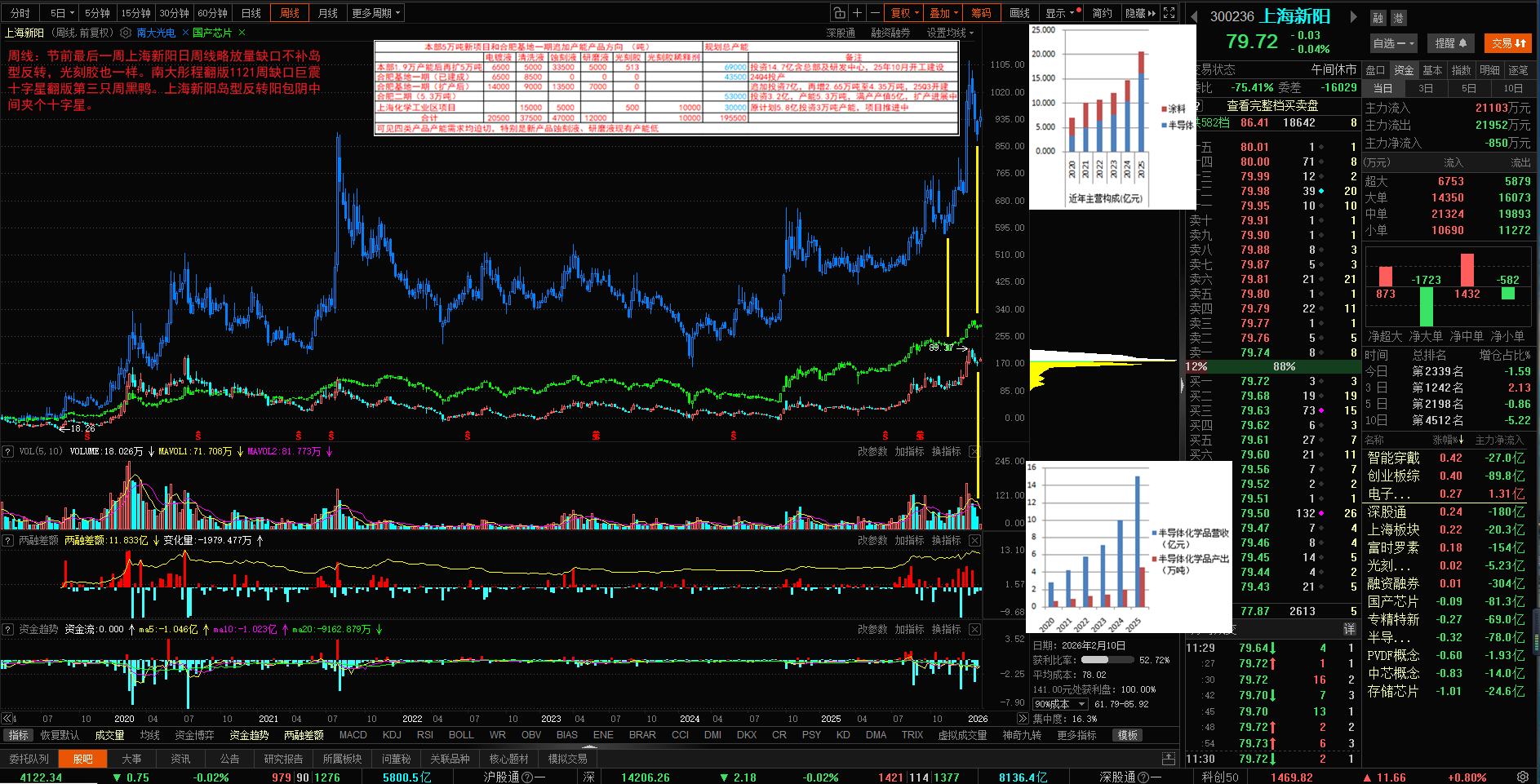Click 详 detail icon above tick list
The height and width of the screenshot is (784, 1540).
1349,629
